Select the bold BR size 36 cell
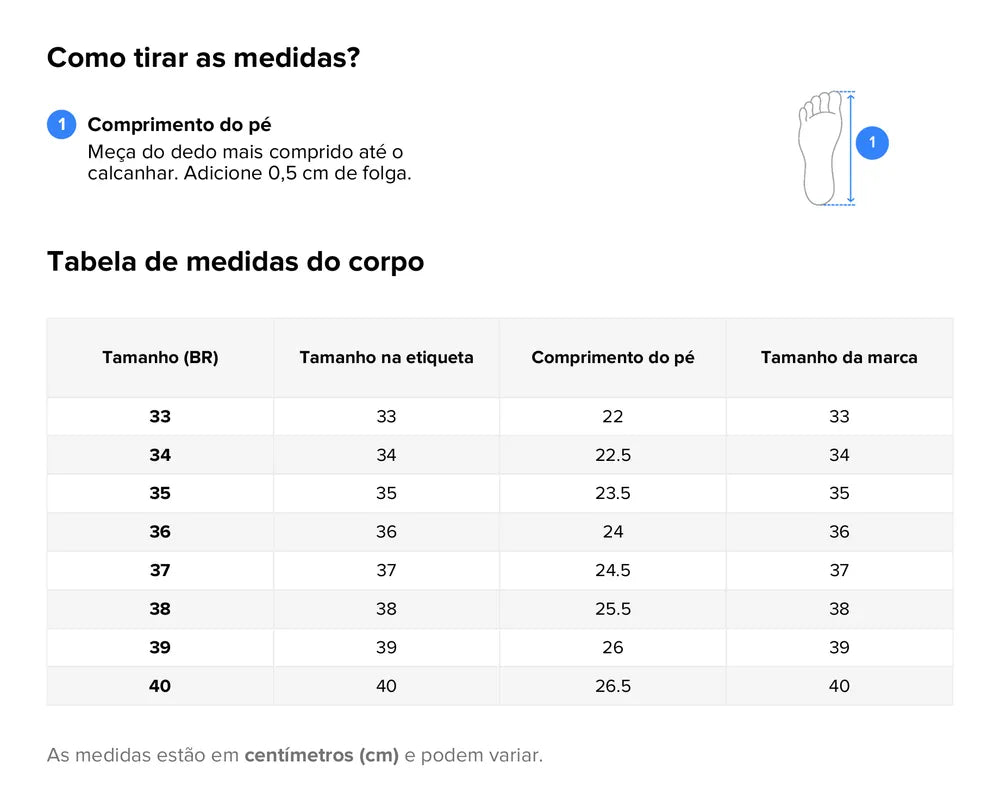1000x812 pixels. pyautogui.click(x=160, y=532)
